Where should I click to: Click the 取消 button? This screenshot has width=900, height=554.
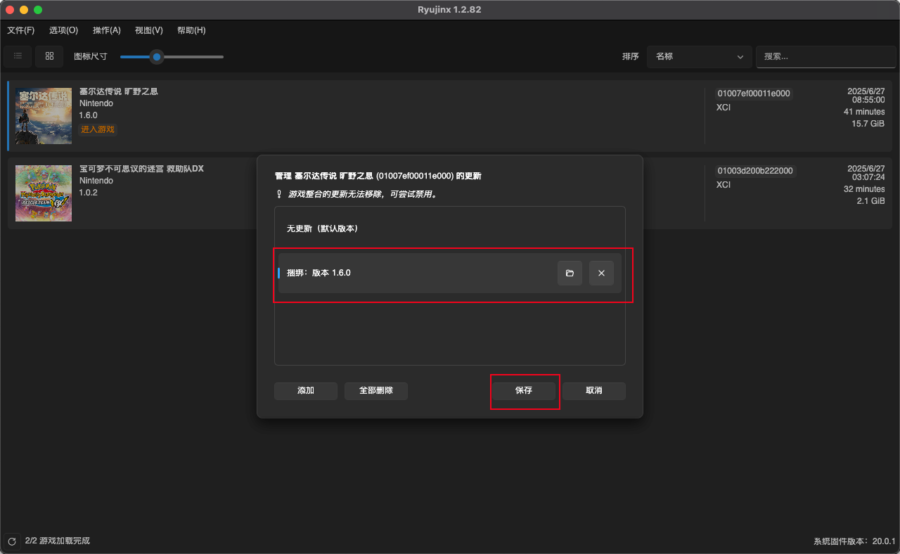click(x=594, y=391)
